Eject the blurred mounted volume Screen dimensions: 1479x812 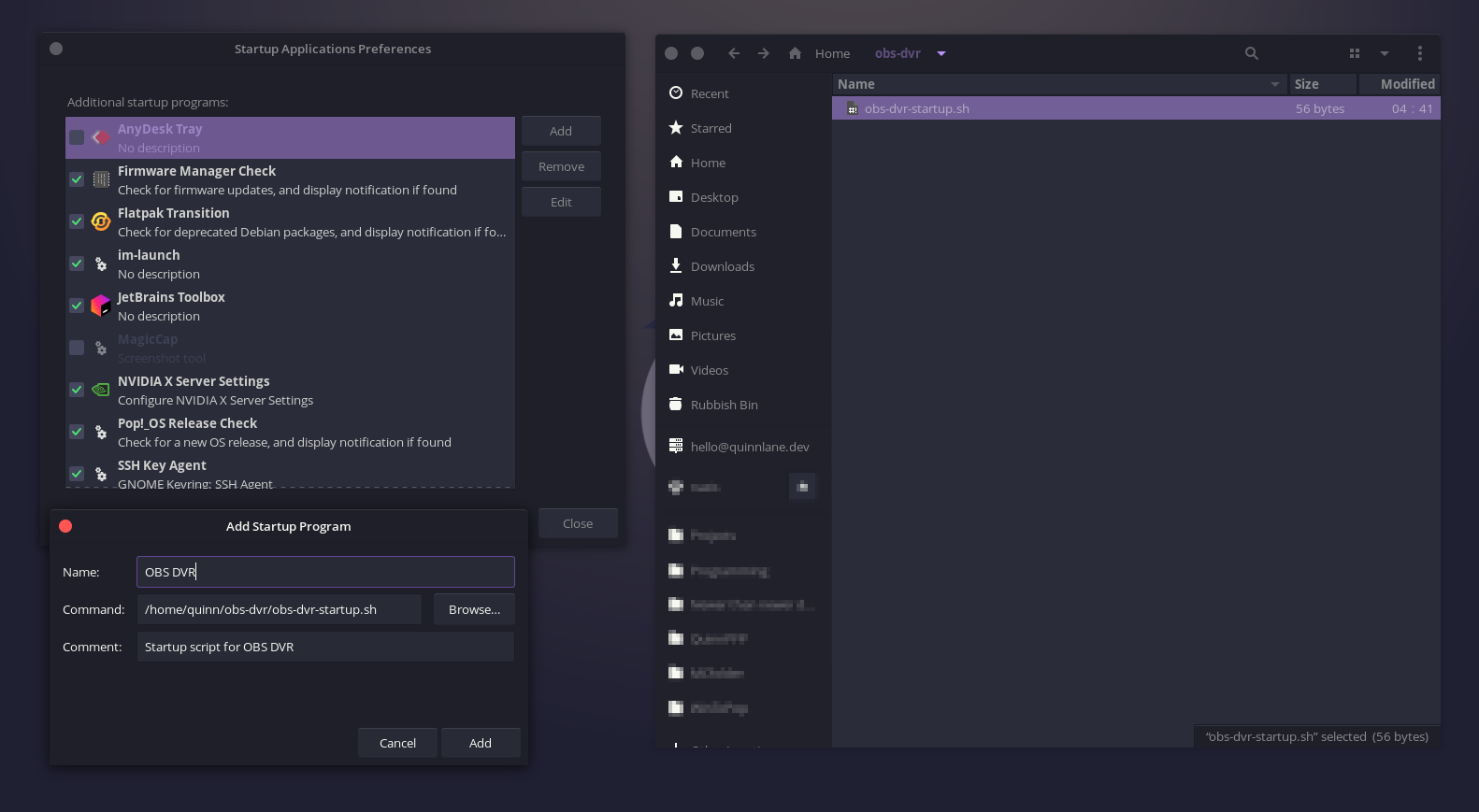(x=802, y=487)
